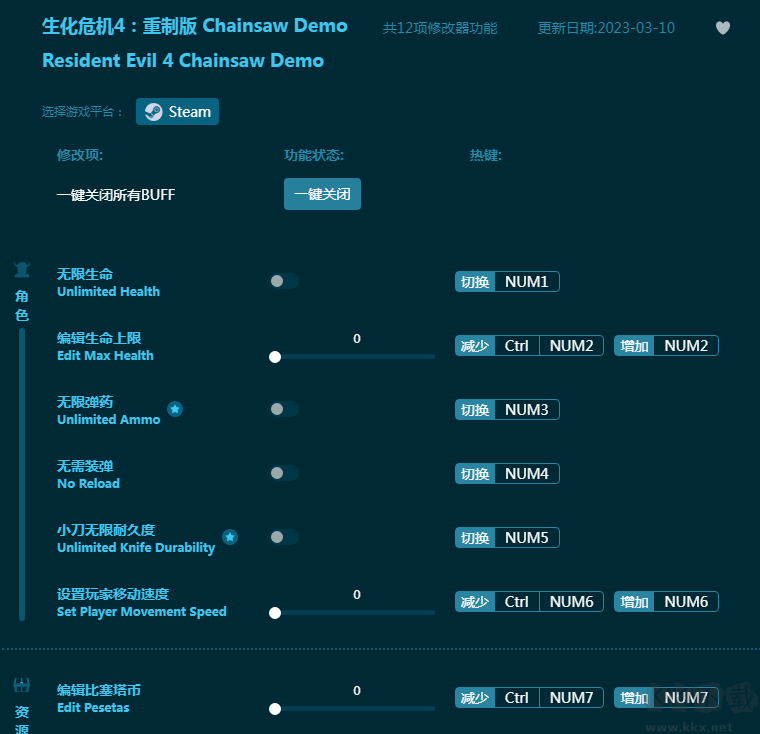Click the 切换 label for No Reload hotkey
Screen dimensions: 760x734
475,474
